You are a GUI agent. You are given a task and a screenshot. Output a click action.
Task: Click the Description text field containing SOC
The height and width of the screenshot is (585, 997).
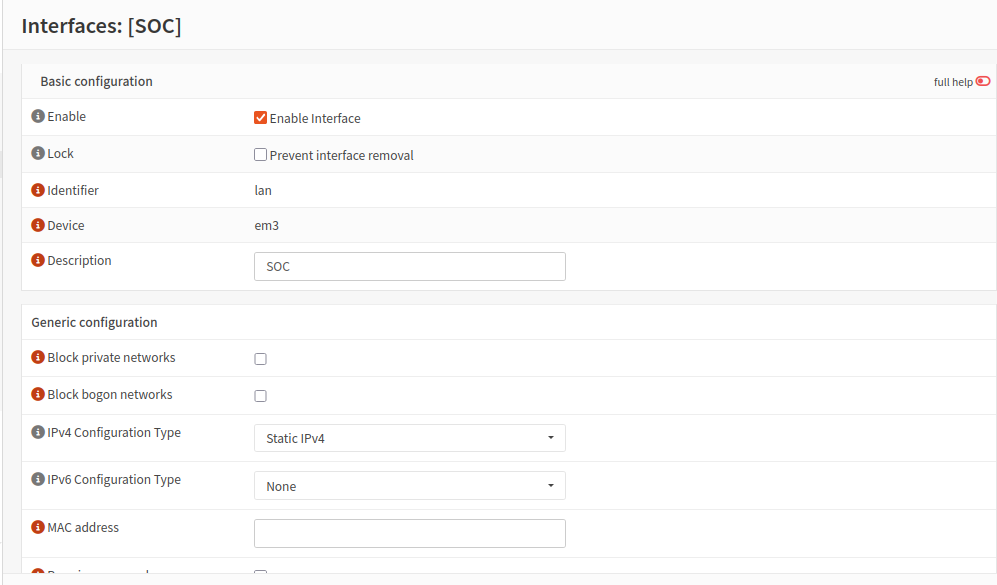[409, 267]
